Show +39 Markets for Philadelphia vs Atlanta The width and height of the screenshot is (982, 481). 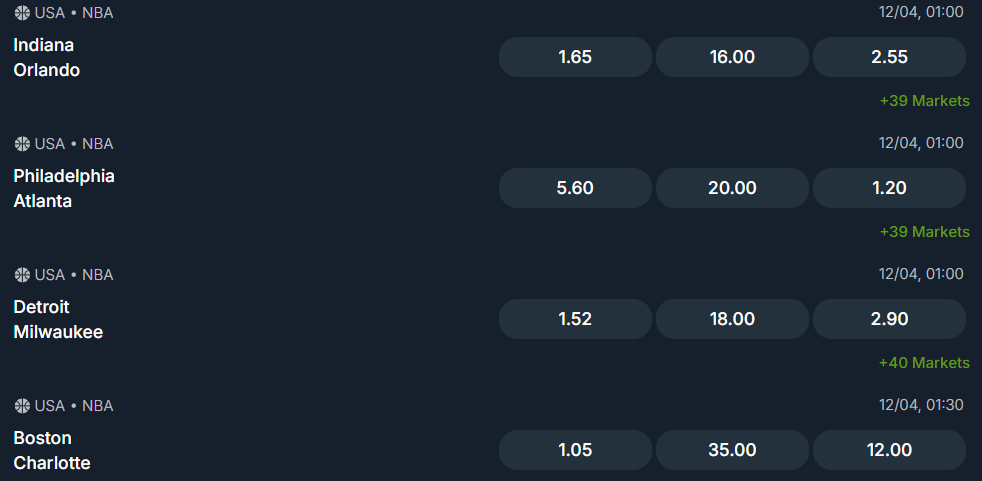(924, 232)
